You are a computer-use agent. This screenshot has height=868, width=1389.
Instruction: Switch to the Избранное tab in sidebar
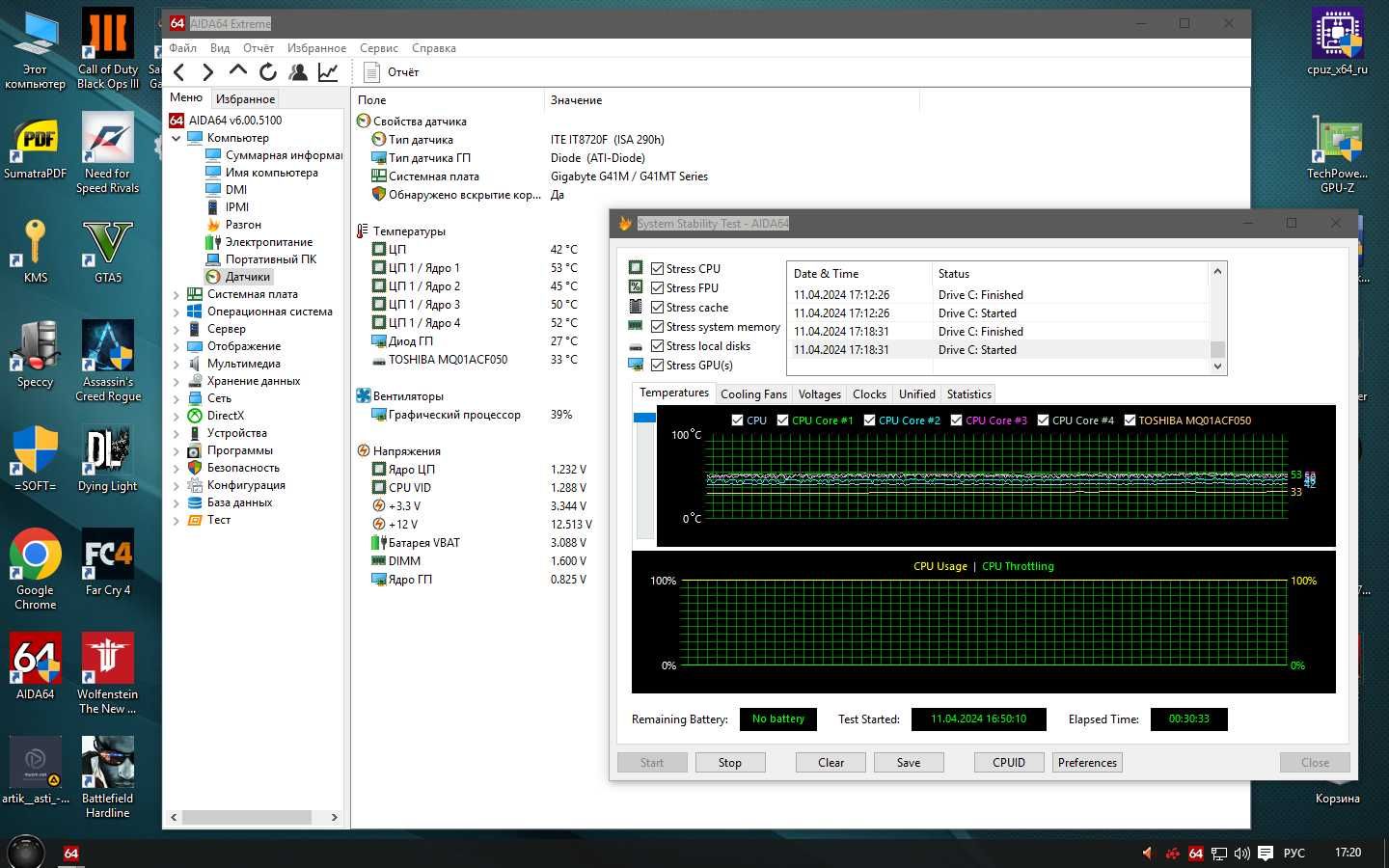[245, 99]
